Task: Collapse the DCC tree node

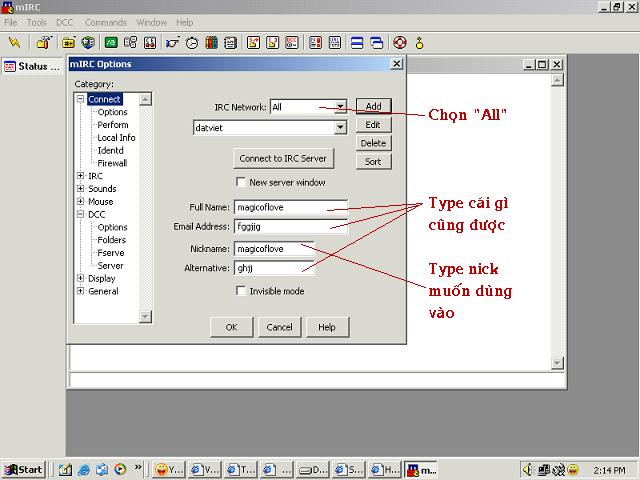Action: 80,214
